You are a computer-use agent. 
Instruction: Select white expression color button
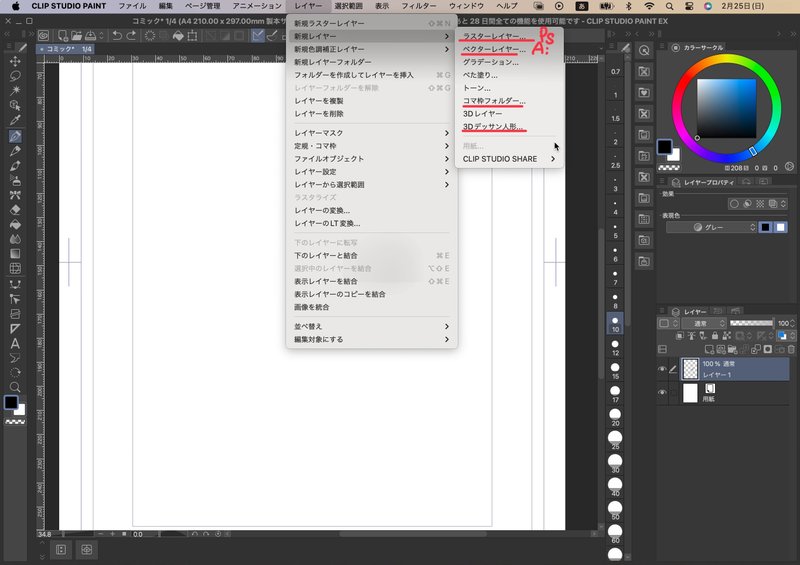[781, 227]
